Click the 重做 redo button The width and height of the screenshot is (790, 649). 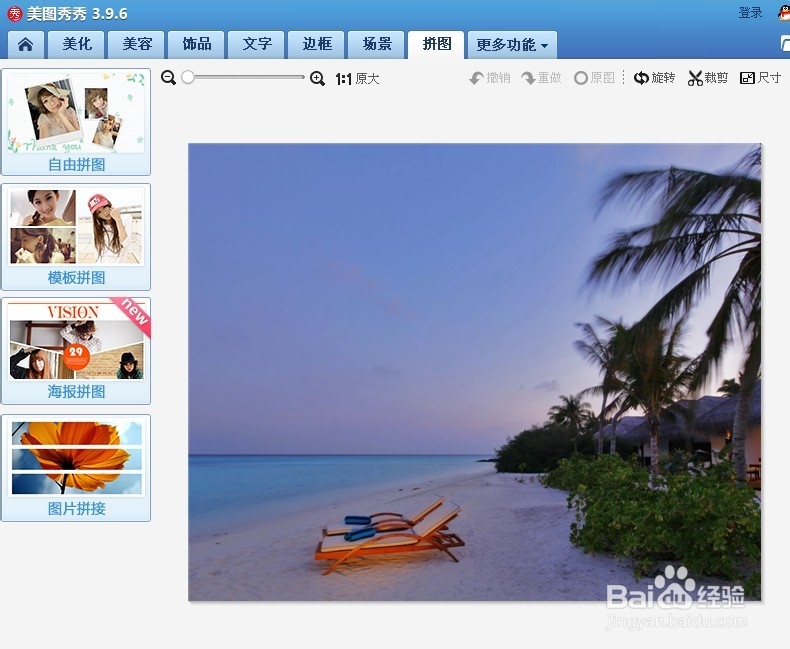541,78
